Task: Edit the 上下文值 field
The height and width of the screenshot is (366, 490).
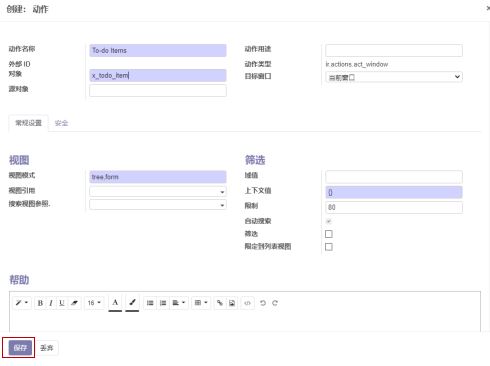Action: [394, 192]
